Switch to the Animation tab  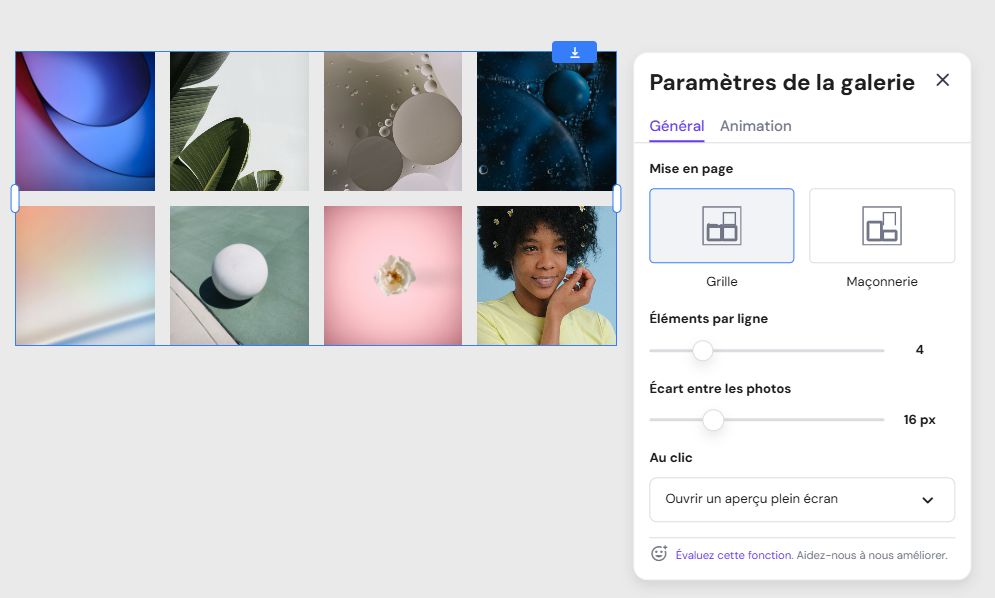755,126
